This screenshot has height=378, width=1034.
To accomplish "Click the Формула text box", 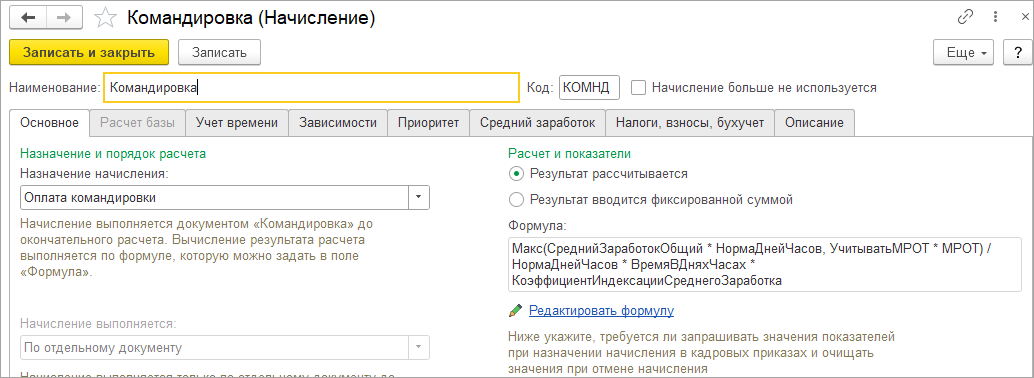I will point(764,265).
